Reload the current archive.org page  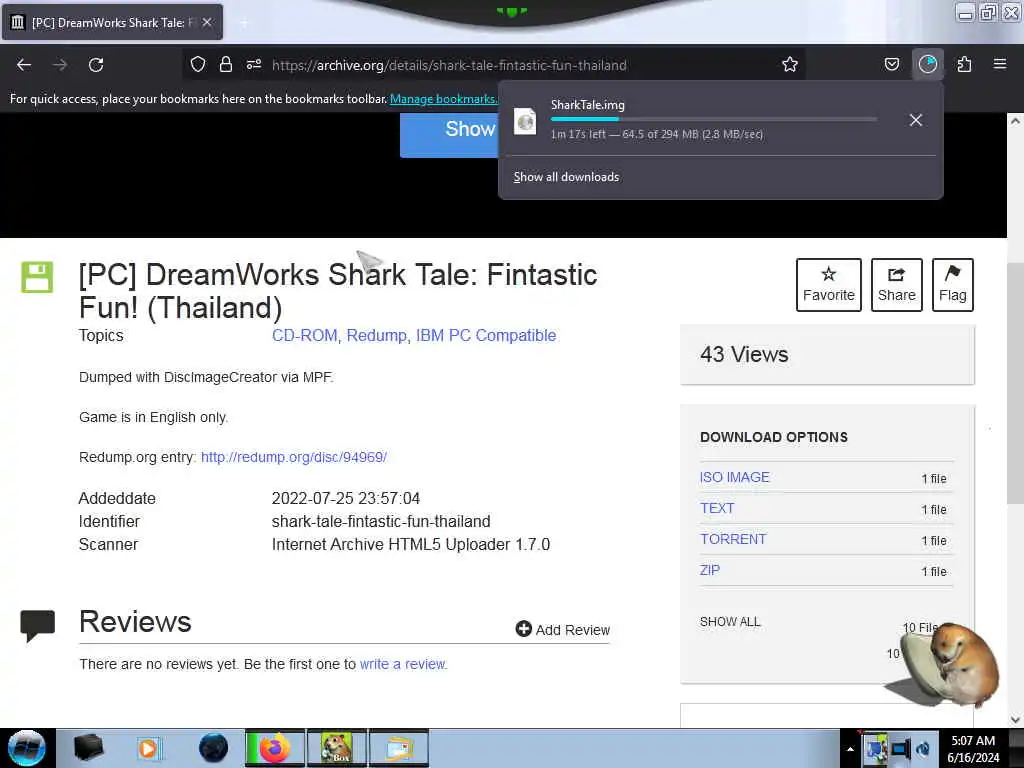pyautogui.click(x=96, y=65)
